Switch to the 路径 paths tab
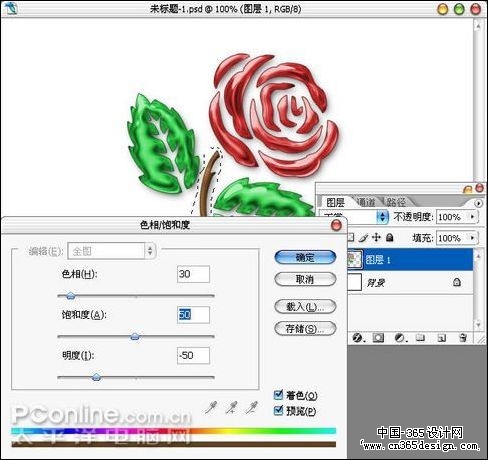 click(396, 202)
